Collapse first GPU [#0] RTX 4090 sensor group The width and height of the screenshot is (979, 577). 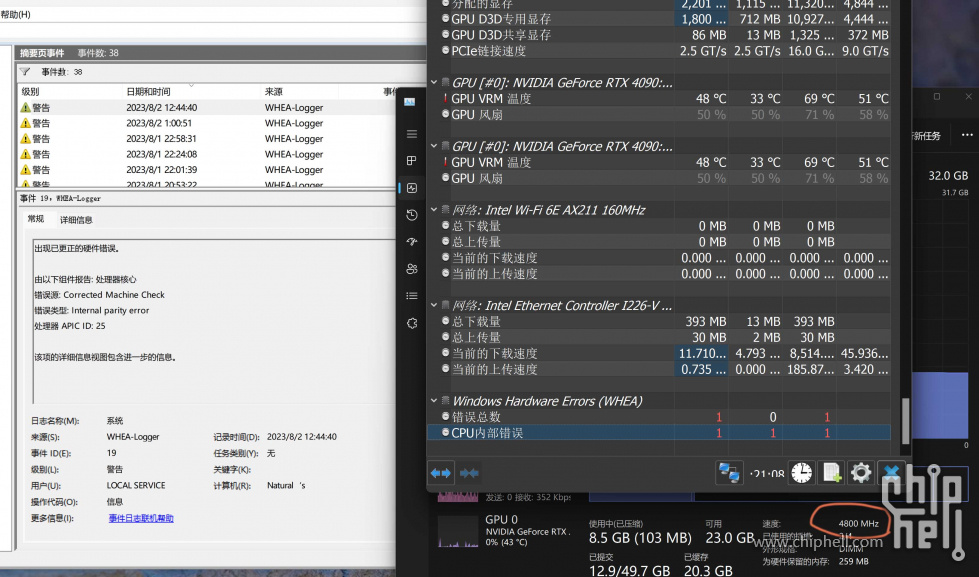click(434, 82)
